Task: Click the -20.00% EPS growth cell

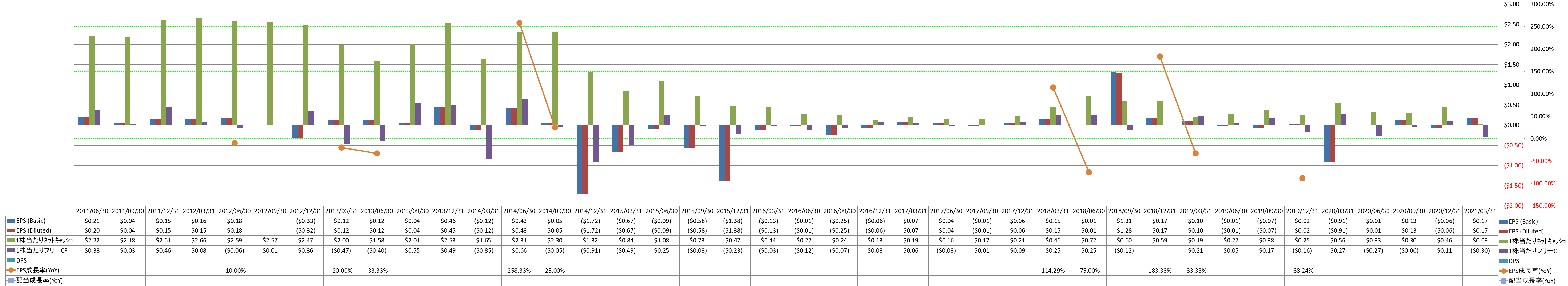Action: [341, 270]
